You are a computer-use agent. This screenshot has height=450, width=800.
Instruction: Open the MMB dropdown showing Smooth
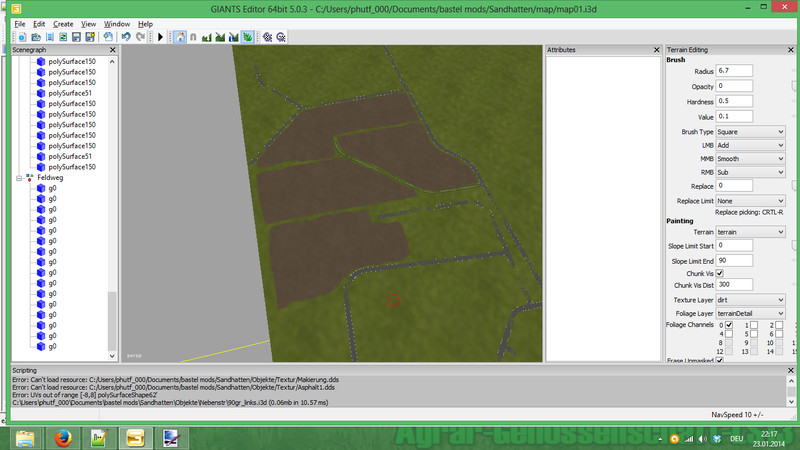click(750, 159)
